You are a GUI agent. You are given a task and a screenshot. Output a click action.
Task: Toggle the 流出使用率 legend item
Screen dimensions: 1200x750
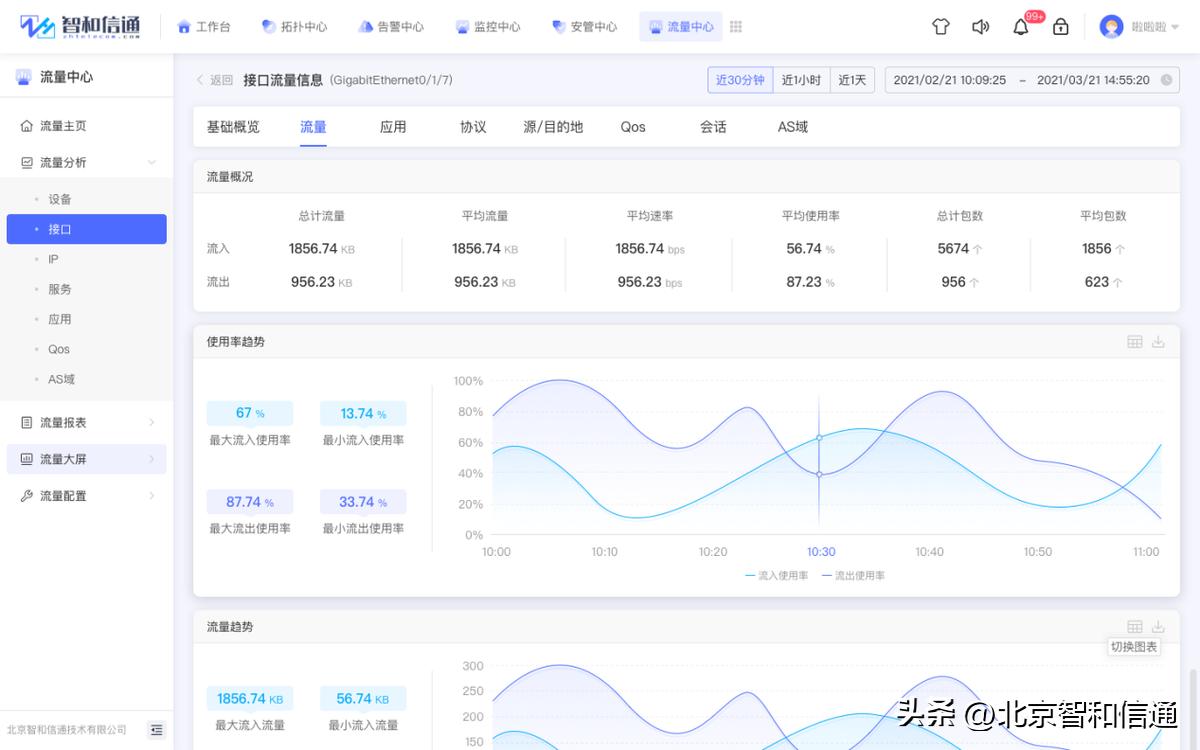[x=855, y=575]
